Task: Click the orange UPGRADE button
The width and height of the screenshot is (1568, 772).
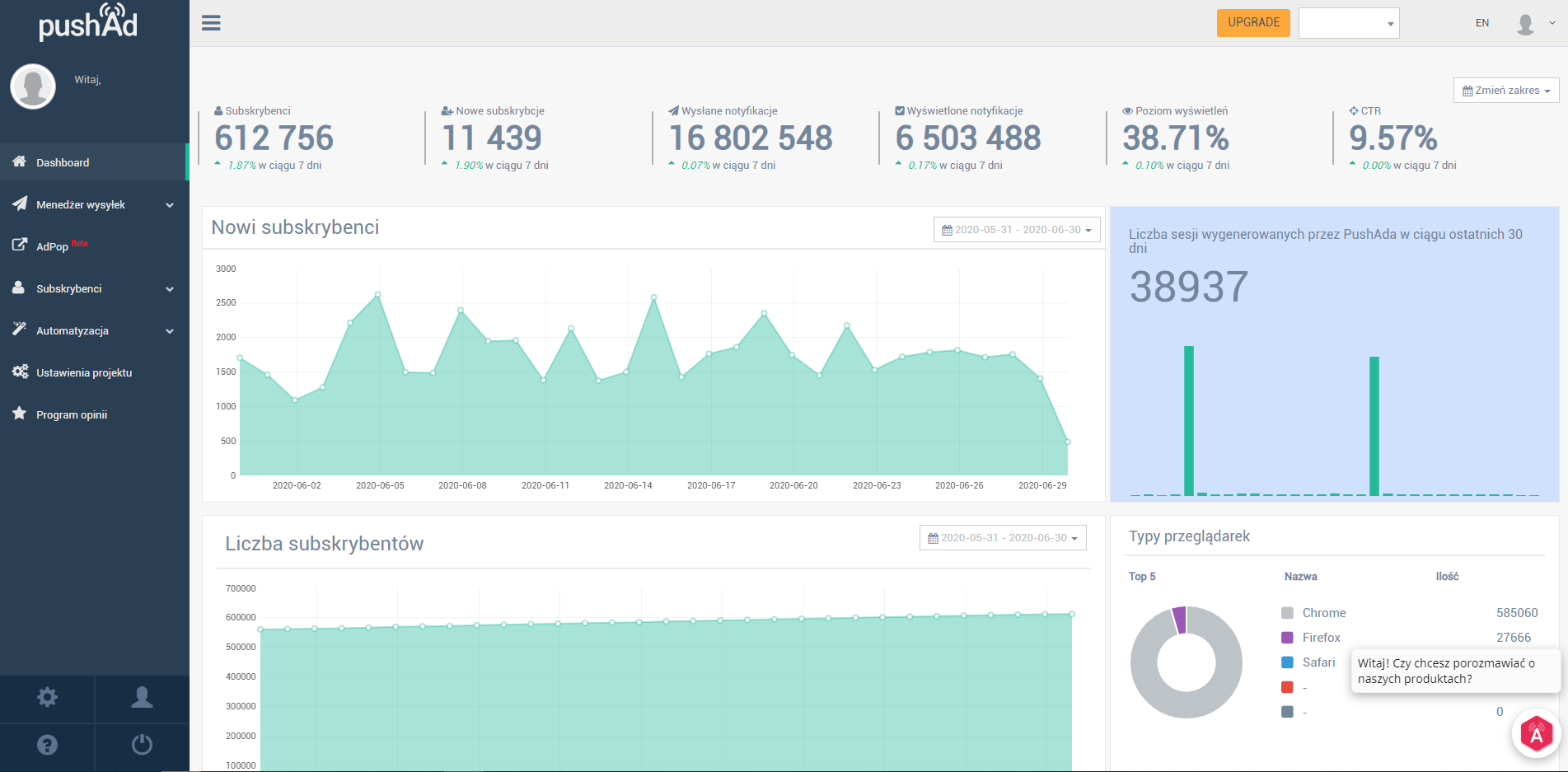Action: (1252, 23)
